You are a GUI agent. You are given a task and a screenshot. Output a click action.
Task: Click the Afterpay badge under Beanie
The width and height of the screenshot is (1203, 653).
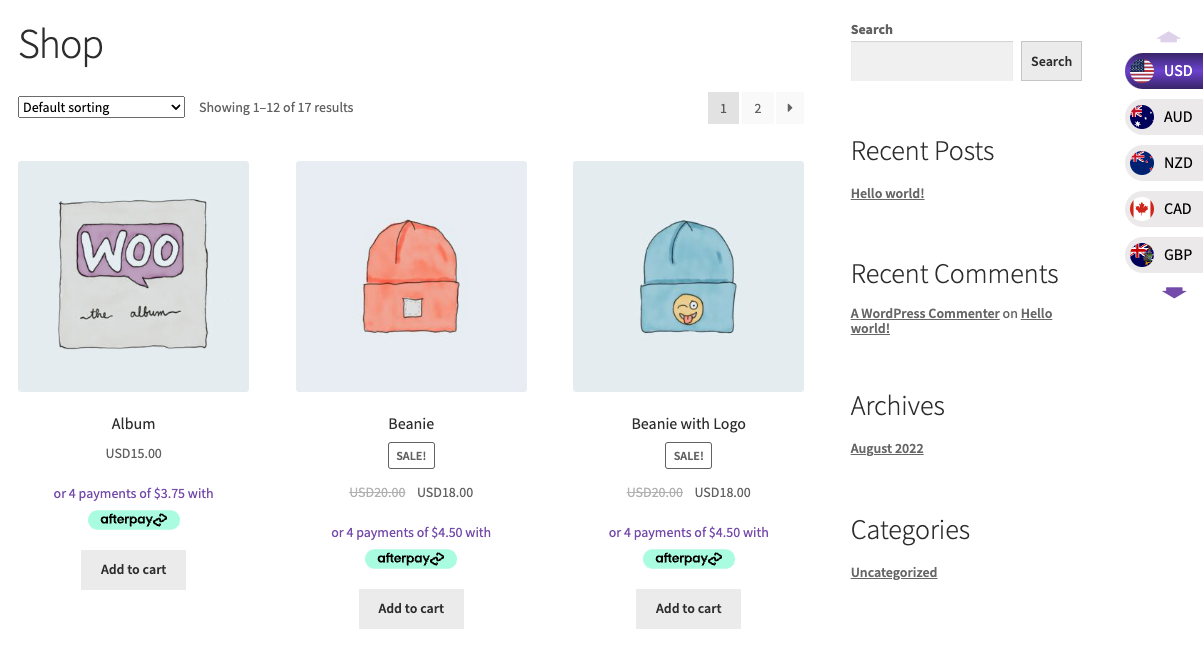411,559
